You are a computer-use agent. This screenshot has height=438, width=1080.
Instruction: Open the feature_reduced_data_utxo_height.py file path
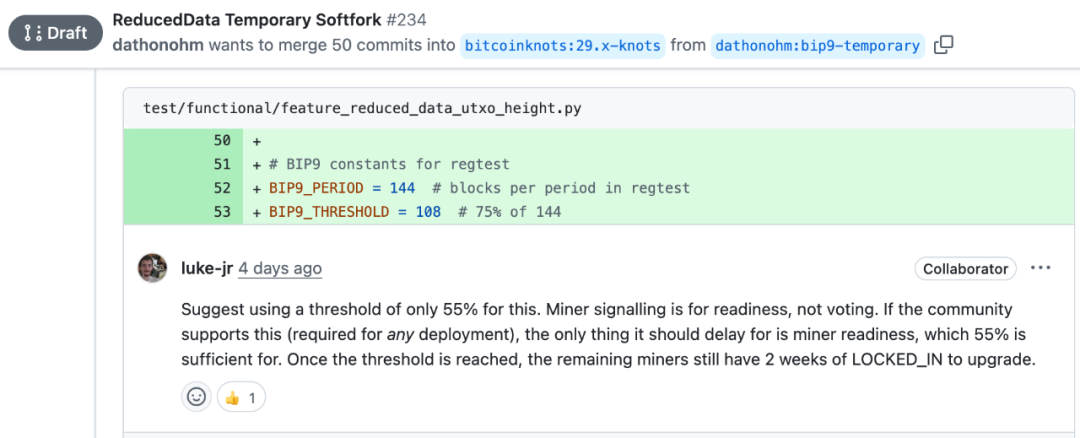[x=362, y=108]
